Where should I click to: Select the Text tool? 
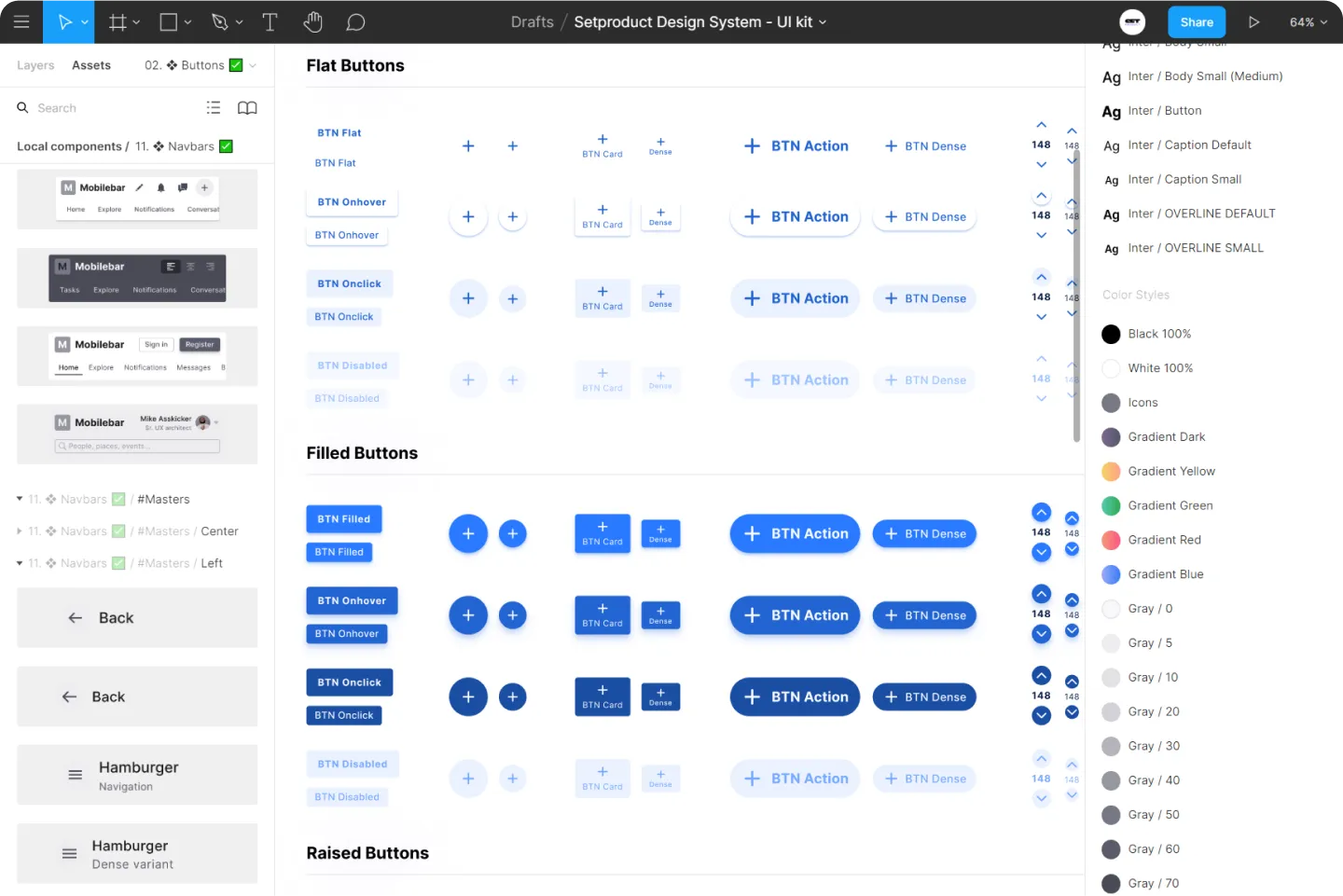click(x=270, y=21)
